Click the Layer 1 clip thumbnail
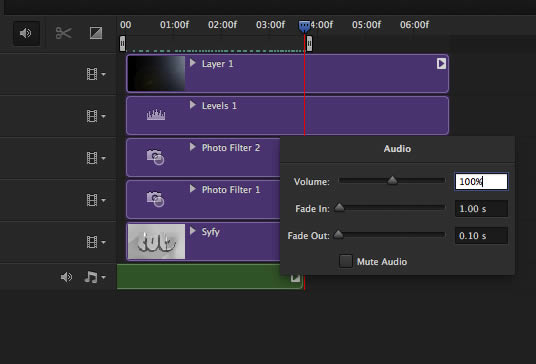 pyautogui.click(x=156, y=73)
